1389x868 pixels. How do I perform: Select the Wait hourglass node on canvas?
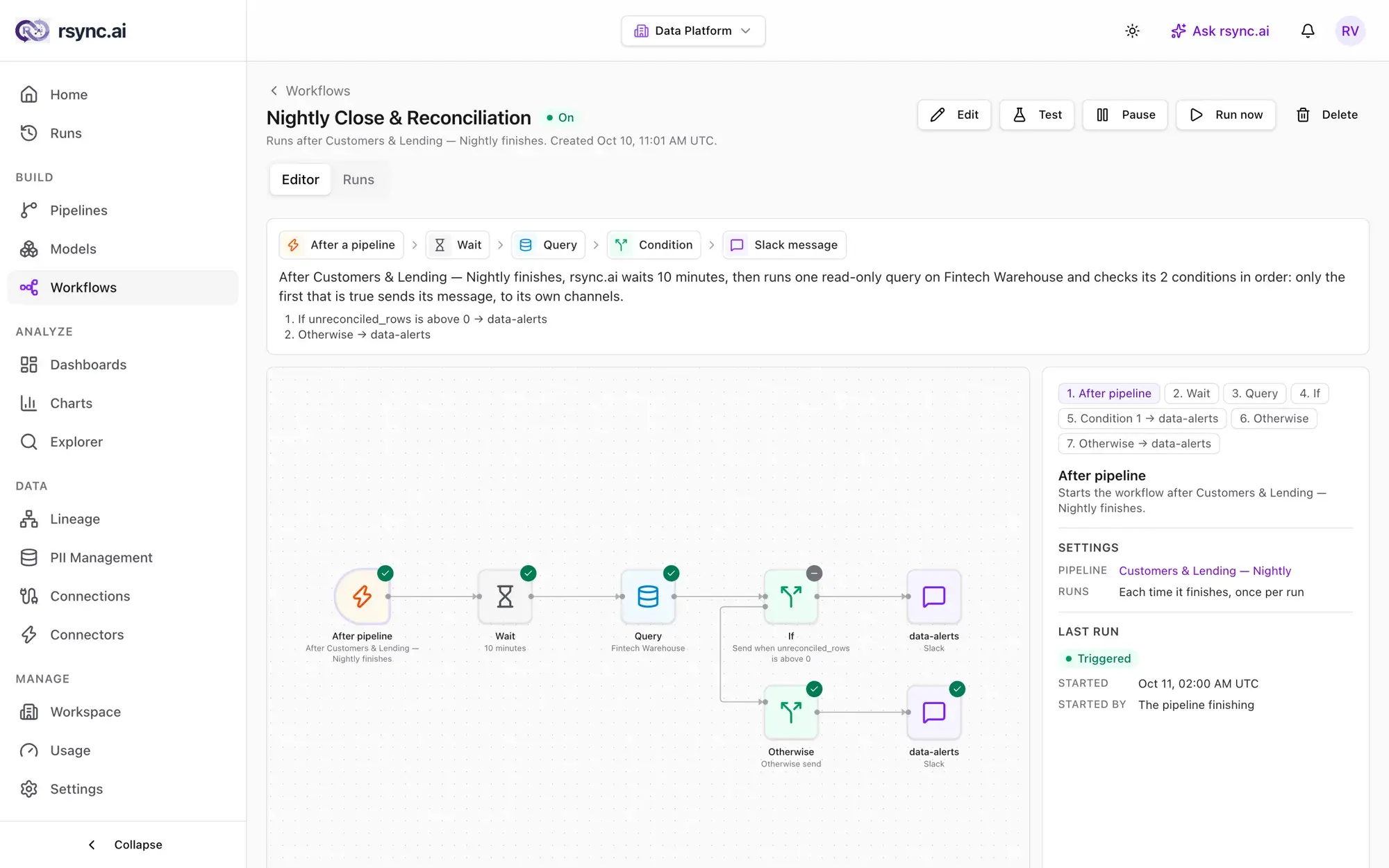pyautogui.click(x=505, y=596)
